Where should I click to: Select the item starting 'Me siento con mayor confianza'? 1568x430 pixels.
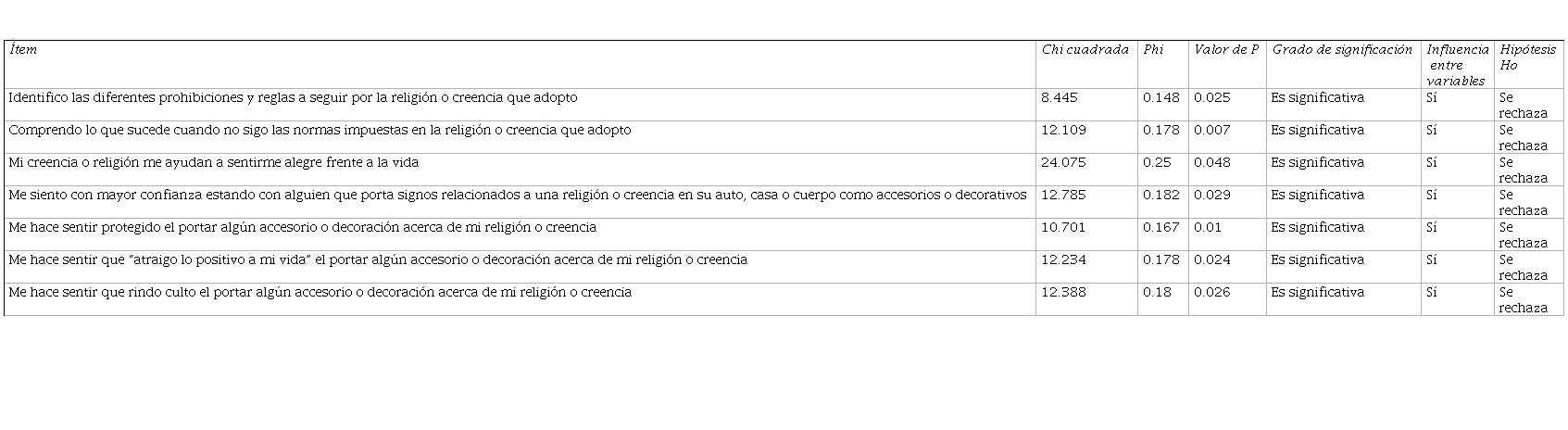pos(517,195)
